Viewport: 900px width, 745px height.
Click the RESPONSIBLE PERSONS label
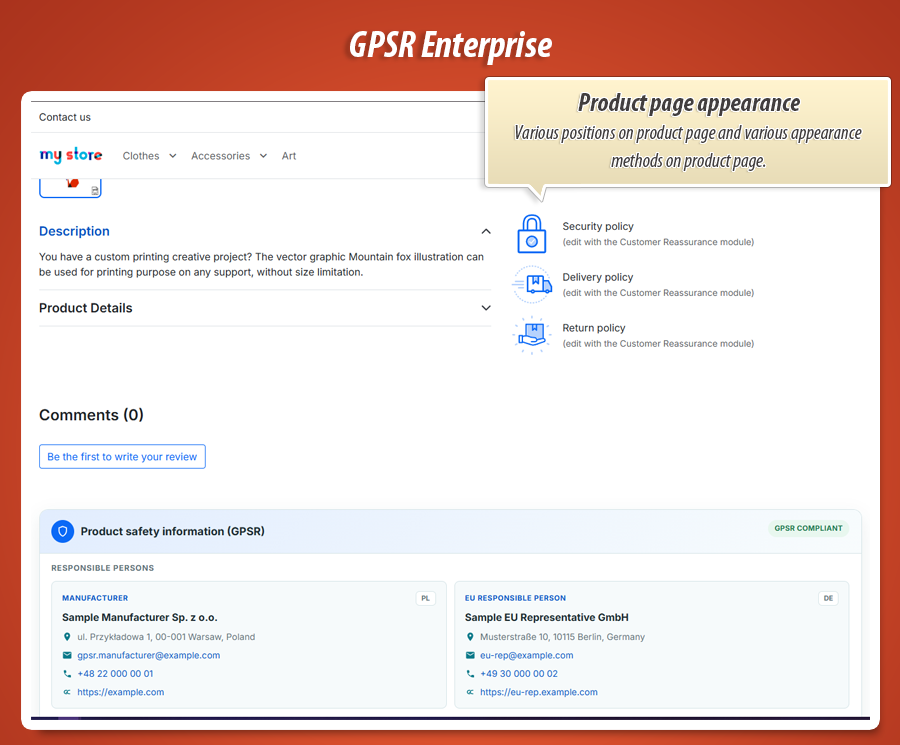click(x=103, y=568)
